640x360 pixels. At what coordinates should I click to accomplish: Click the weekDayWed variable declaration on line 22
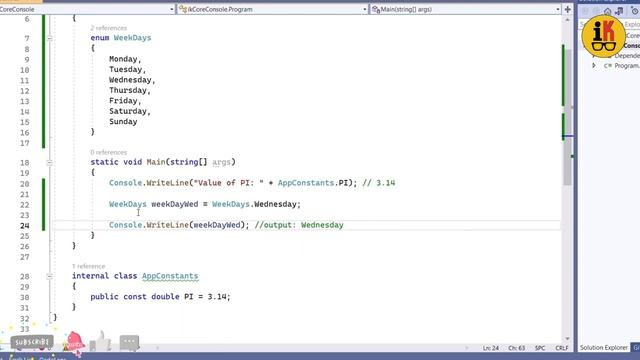[175, 204]
